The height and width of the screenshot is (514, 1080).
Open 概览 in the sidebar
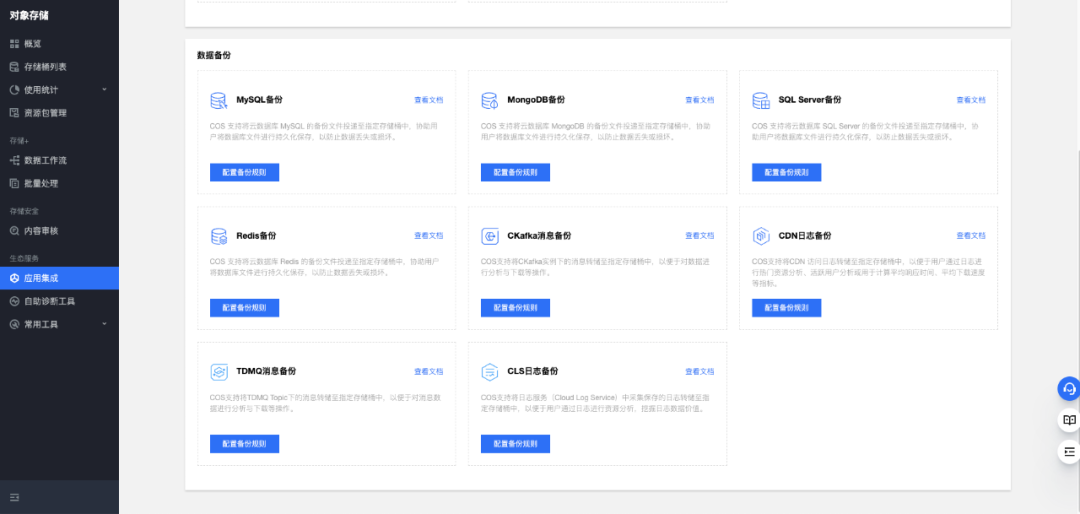(x=59, y=44)
